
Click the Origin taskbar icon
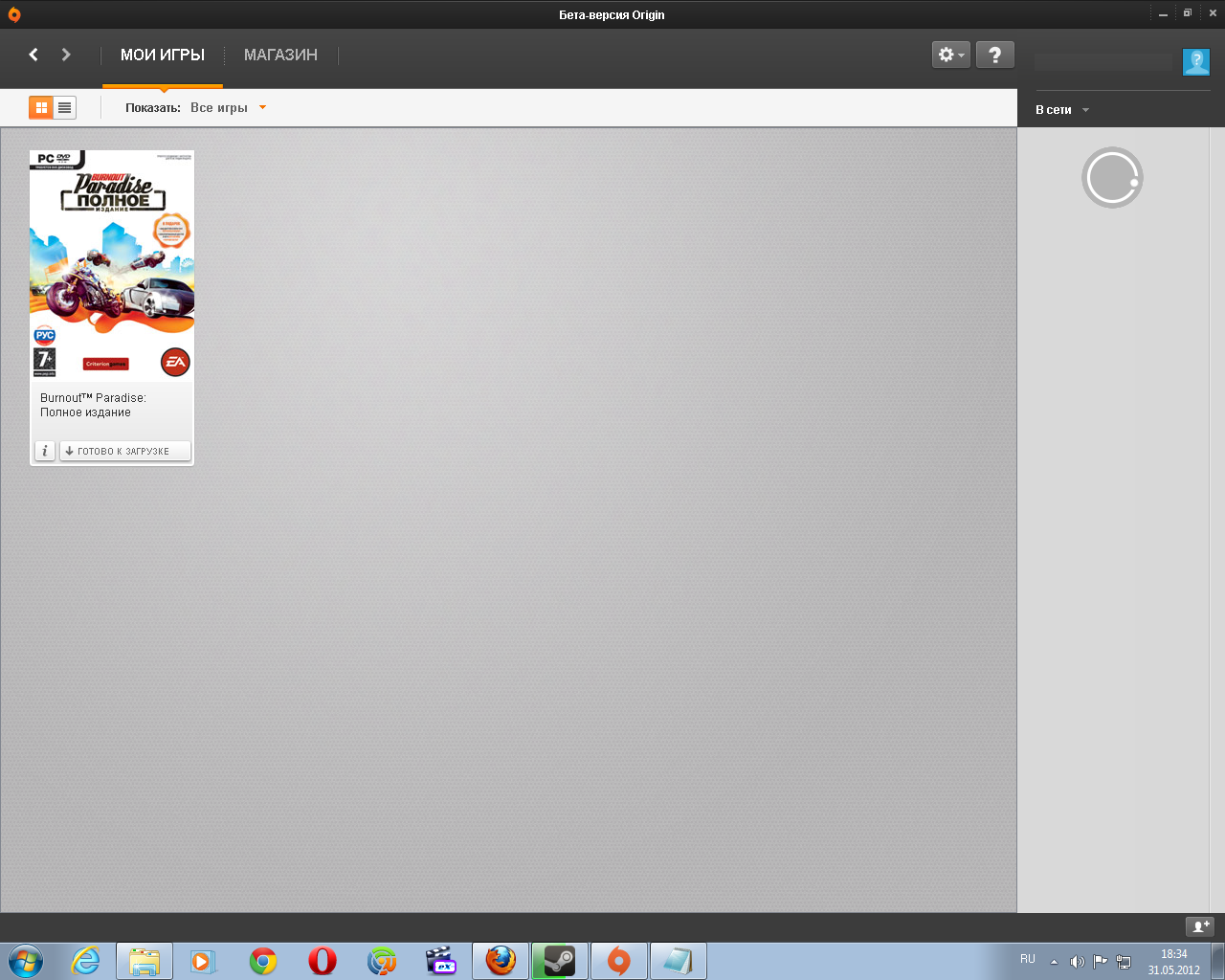click(619, 961)
